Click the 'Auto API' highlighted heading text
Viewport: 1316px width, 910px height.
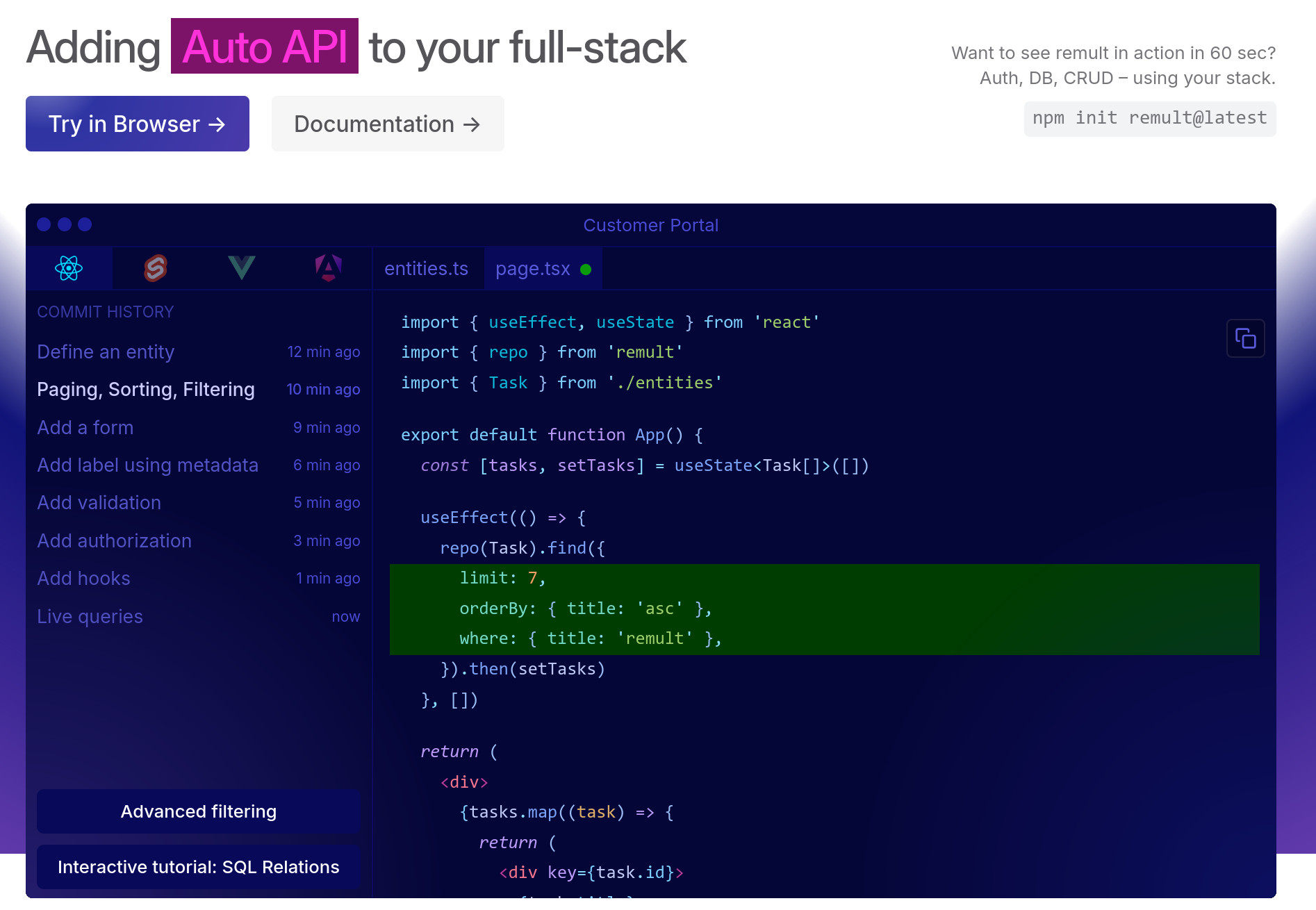(265, 47)
